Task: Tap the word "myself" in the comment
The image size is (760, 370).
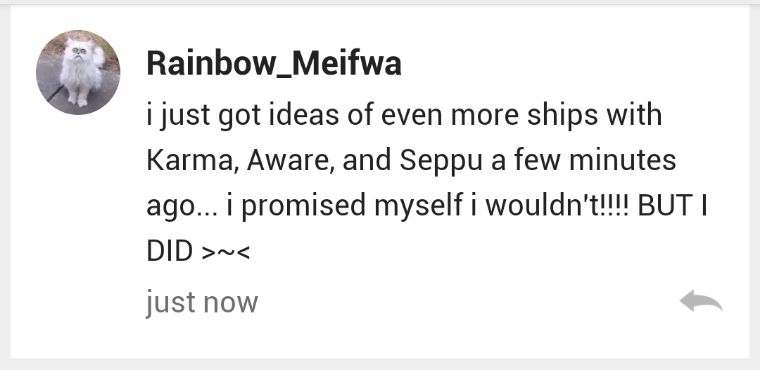Action: (418, 209)
